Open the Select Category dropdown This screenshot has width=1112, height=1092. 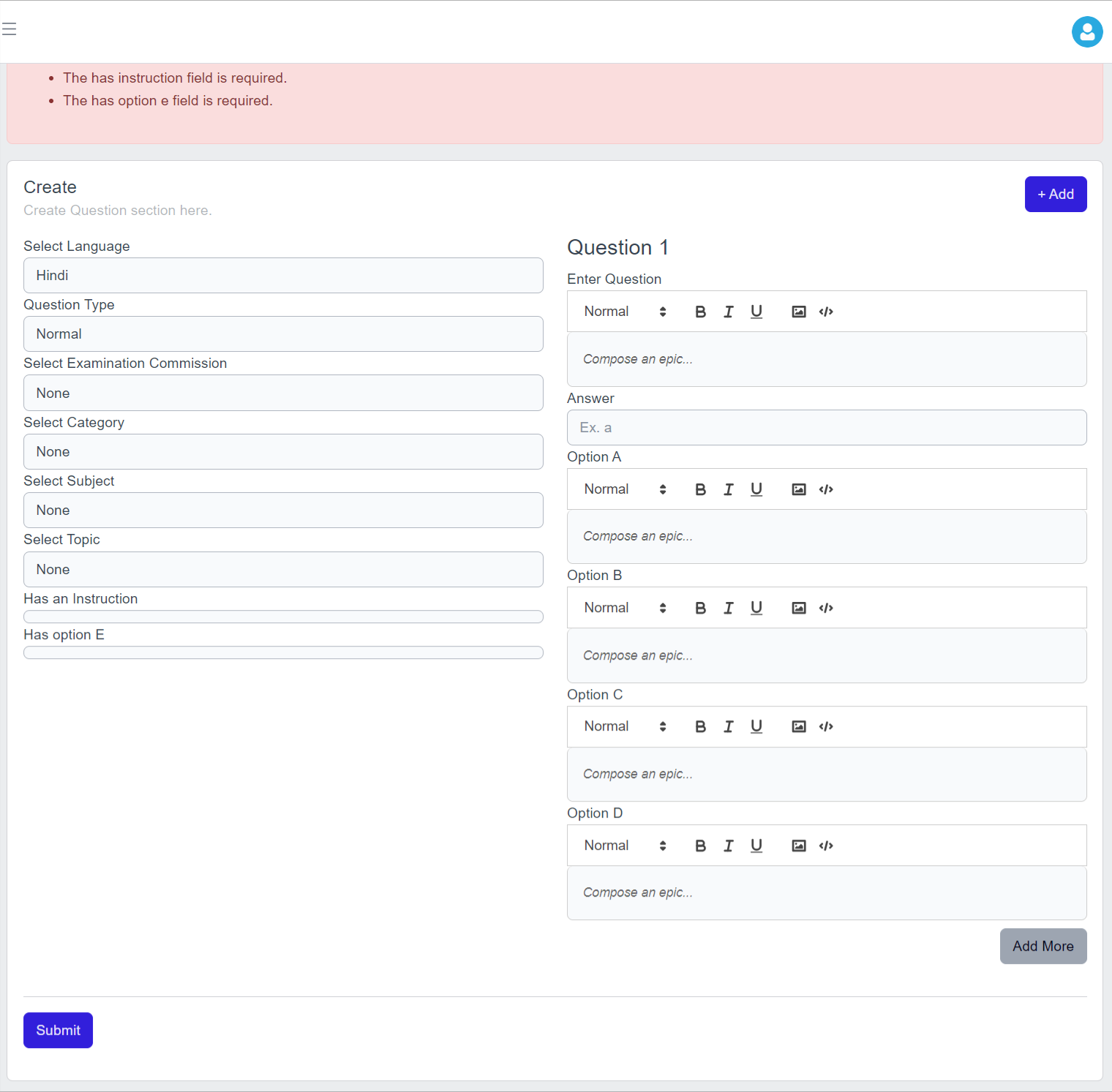pos(283,452)
